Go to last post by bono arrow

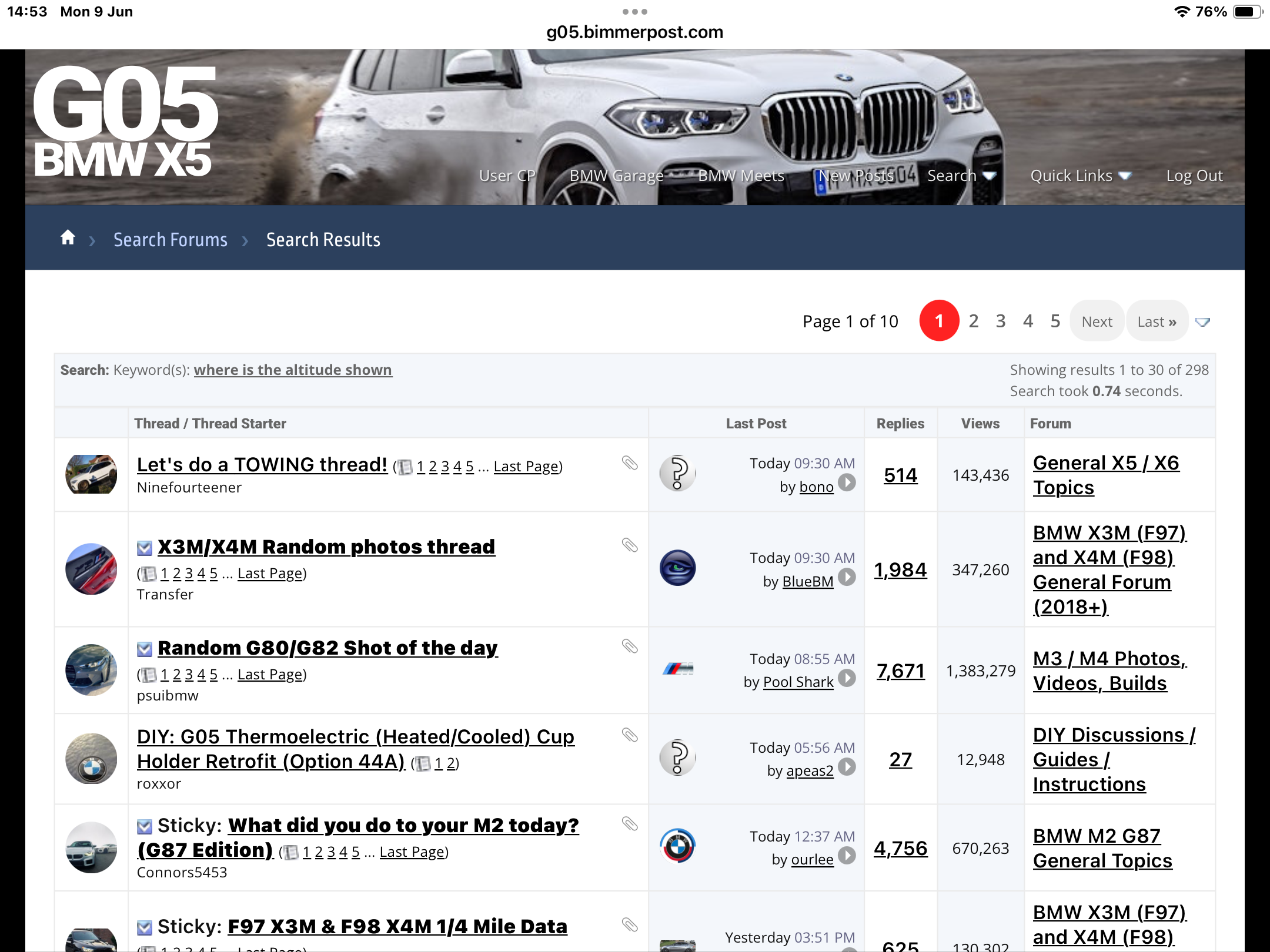[847, 482]
